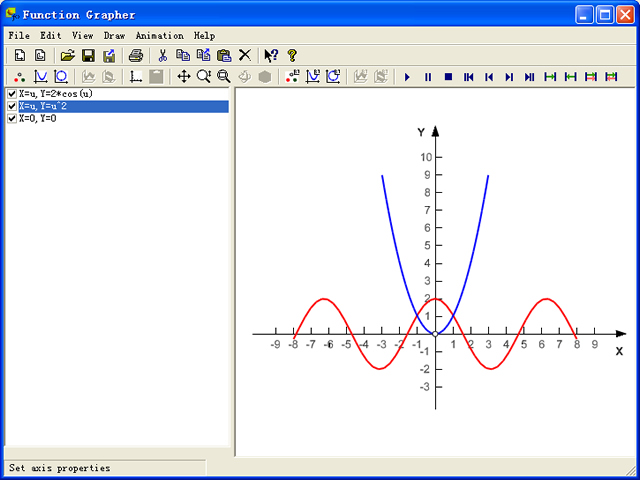The height and width of the screenshot is (480, 640).
Task: Pause the animation
Action: pyautogui.click(x=428, y=77)
